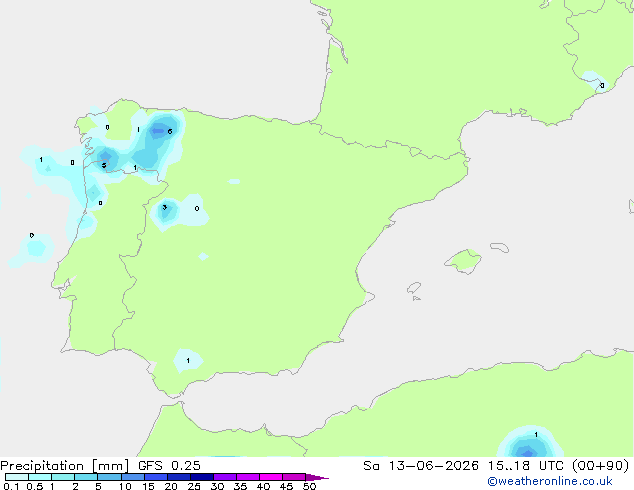
Task: Click the above-50 arrow at legend end
Action: coord(317,477)
